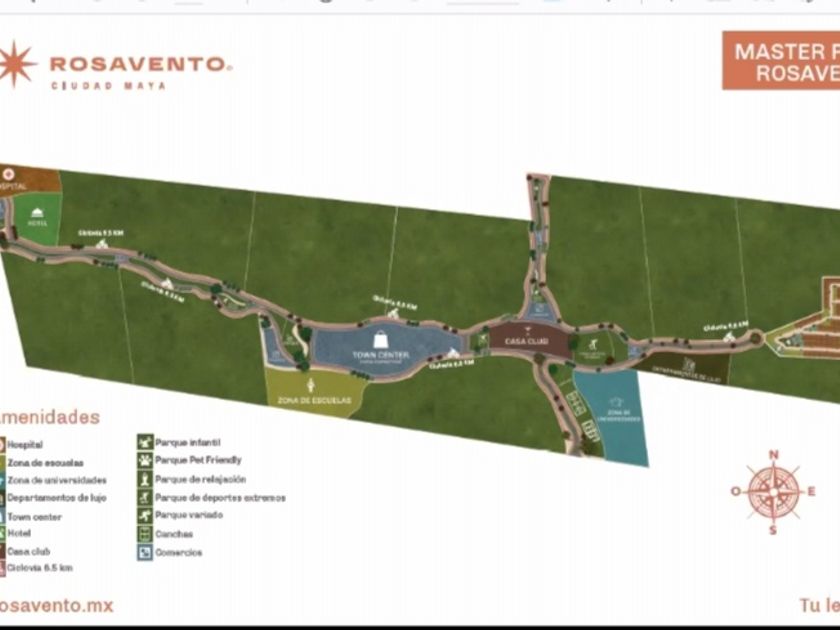Click the Hospital zone on the map
840x630 pixels.
point(27,181)
